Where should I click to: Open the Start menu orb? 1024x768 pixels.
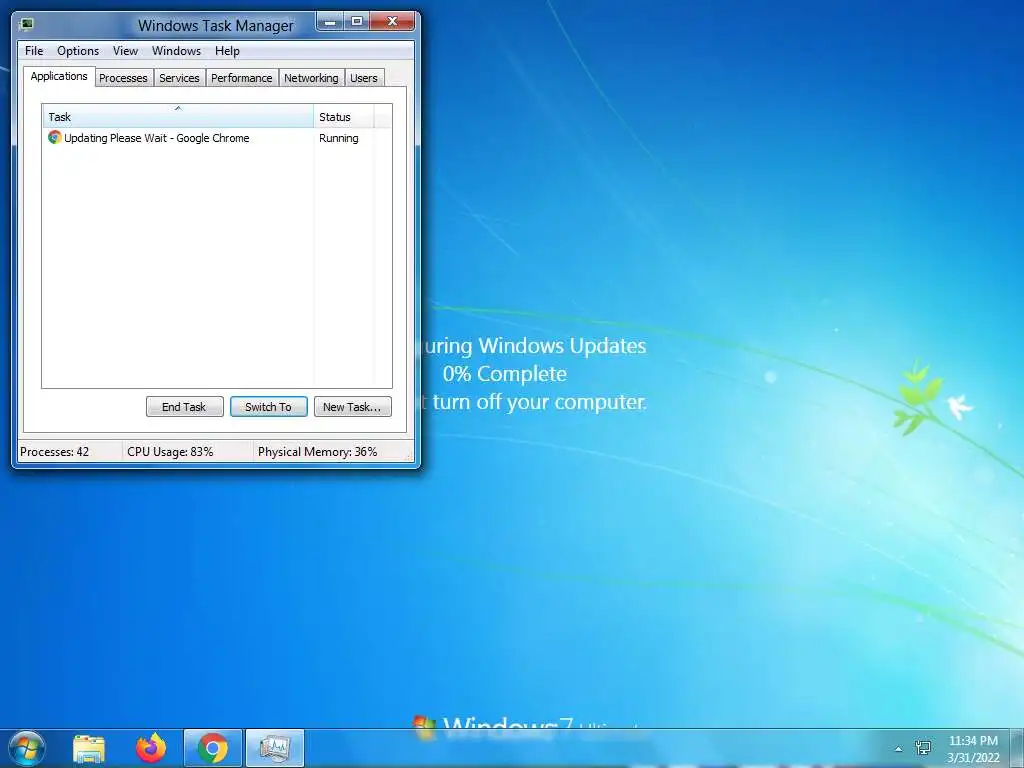pyautogui.click(x=27, y=748)
